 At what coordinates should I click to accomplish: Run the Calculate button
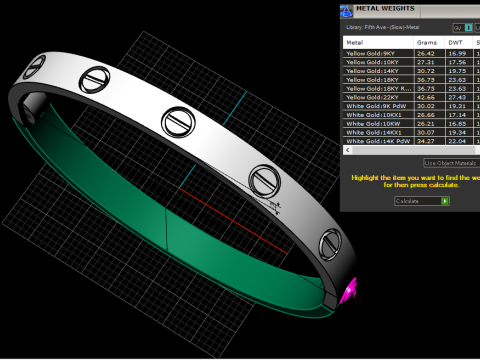(422, 201)
